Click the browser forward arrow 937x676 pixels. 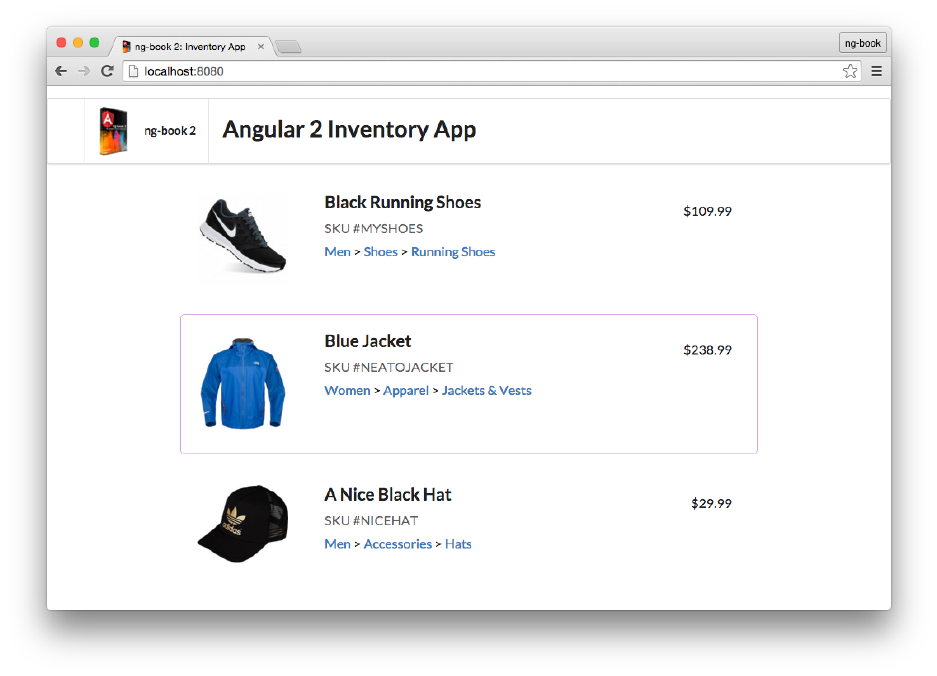pyautogui.click(x=84, y=71)
